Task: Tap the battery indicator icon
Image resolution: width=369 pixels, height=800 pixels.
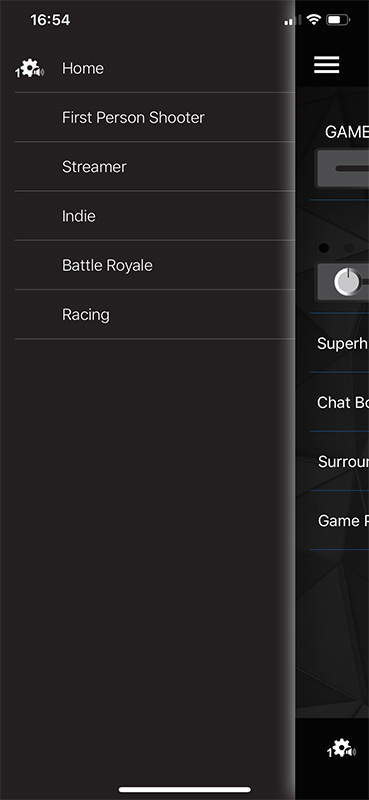Action: point(338,20)
